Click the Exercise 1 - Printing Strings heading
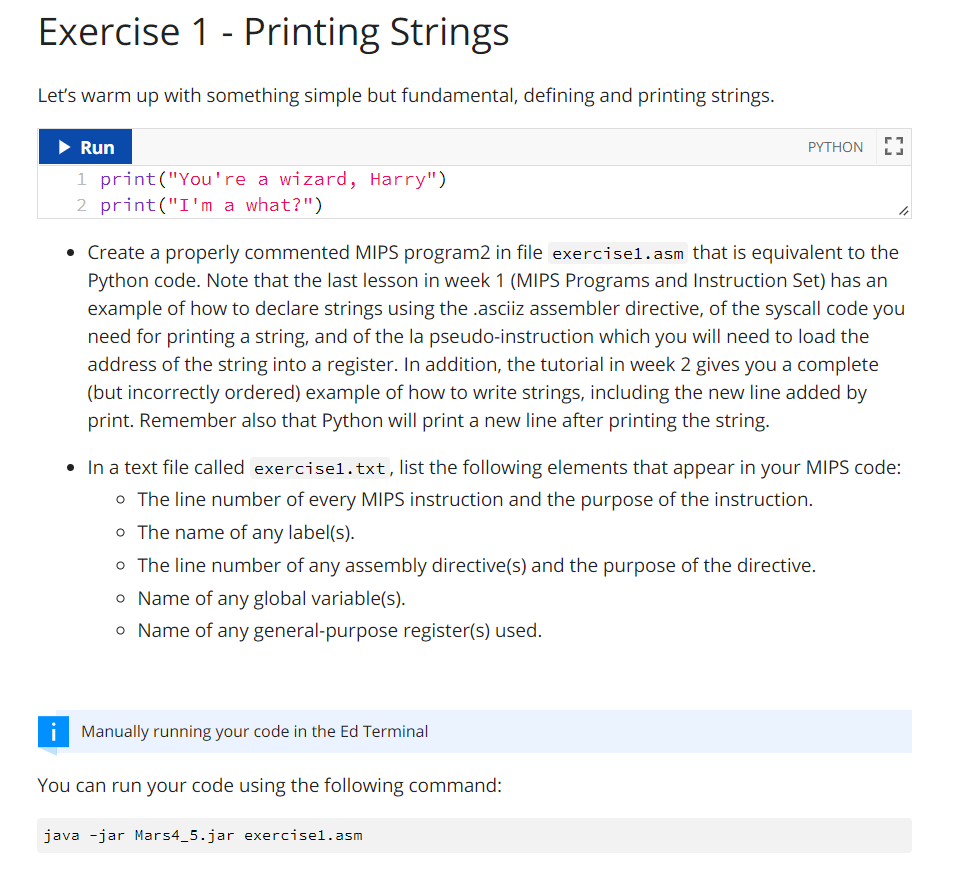Screen dimensions: 954x877 (274, 32)
